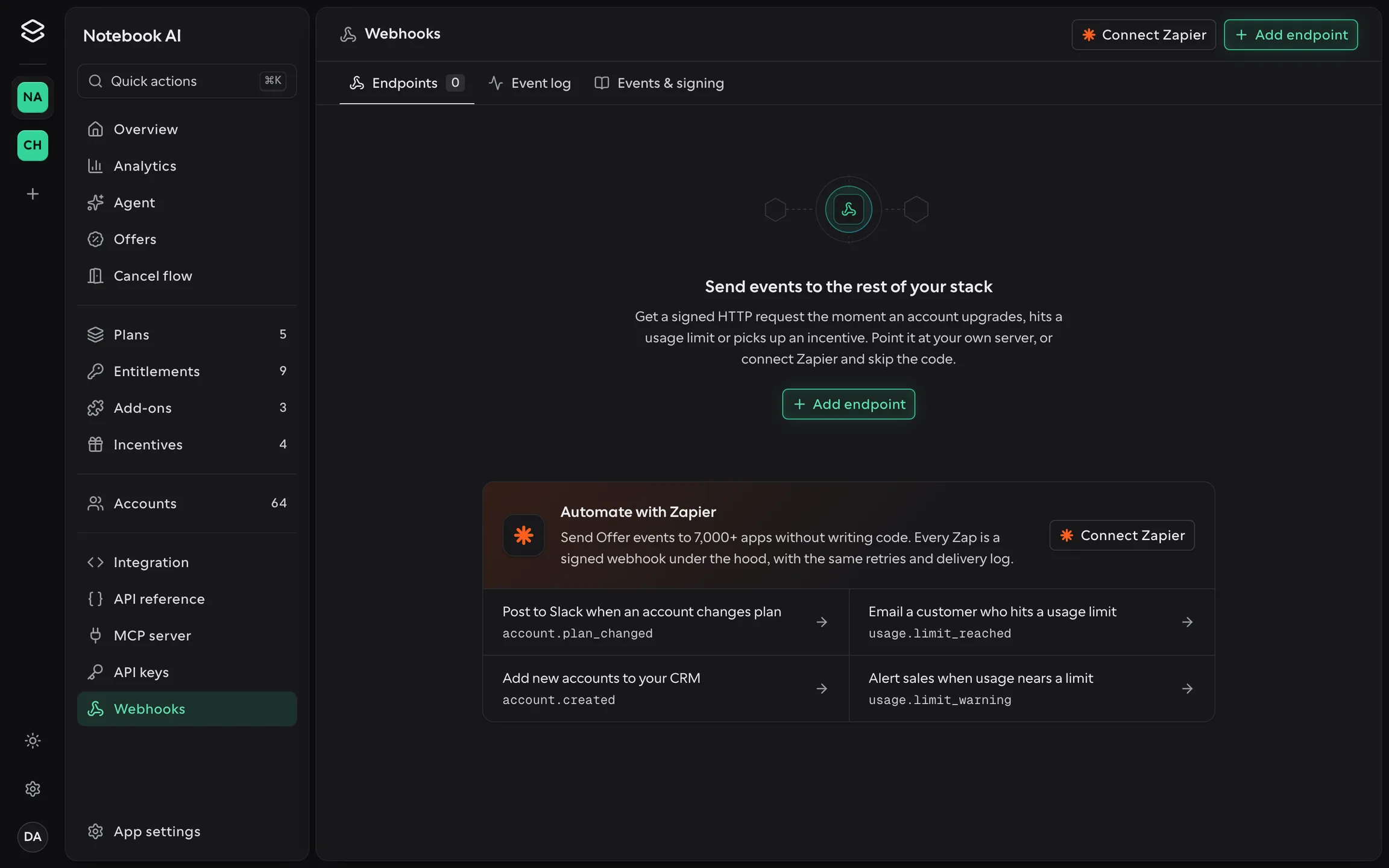Click the centered Add endpoint button
1389x868 pixels.
click(x=848, y=404)
